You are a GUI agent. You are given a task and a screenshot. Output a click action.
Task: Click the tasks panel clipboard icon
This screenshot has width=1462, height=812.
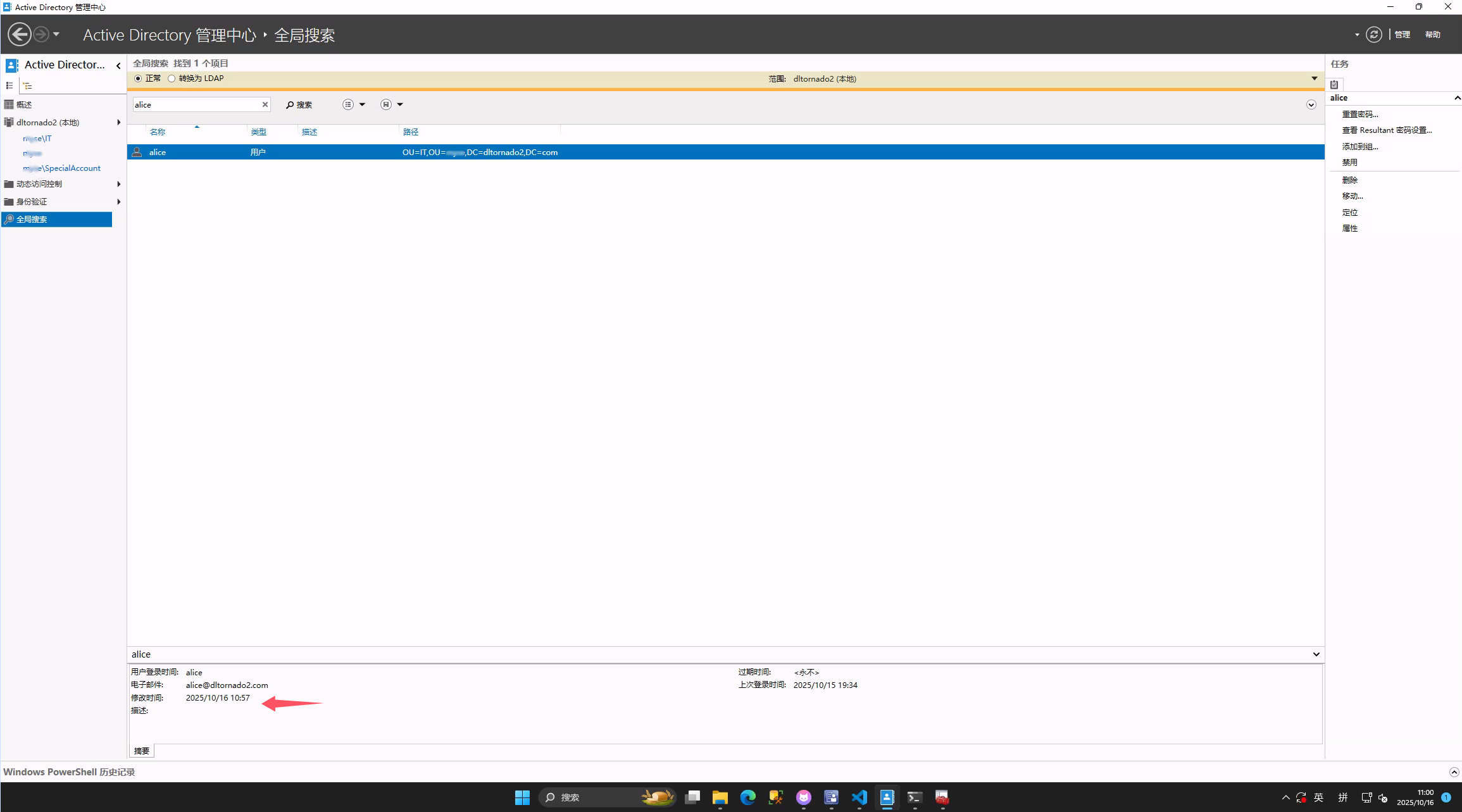[1334, 84]
